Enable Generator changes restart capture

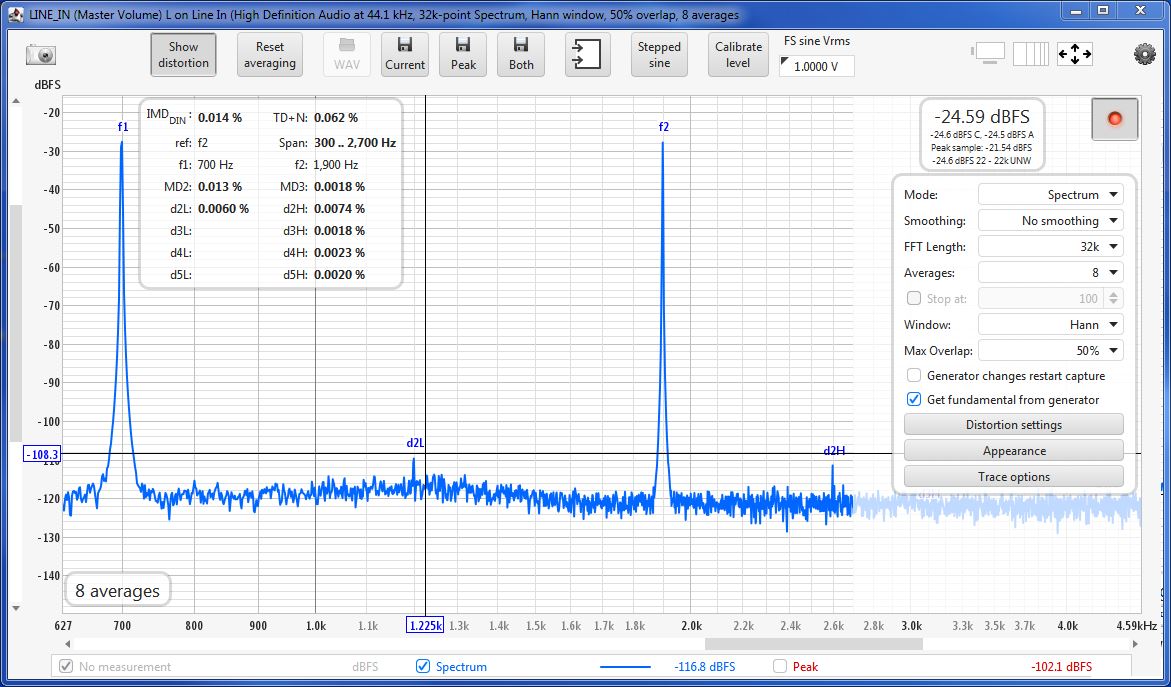point(914,376)
